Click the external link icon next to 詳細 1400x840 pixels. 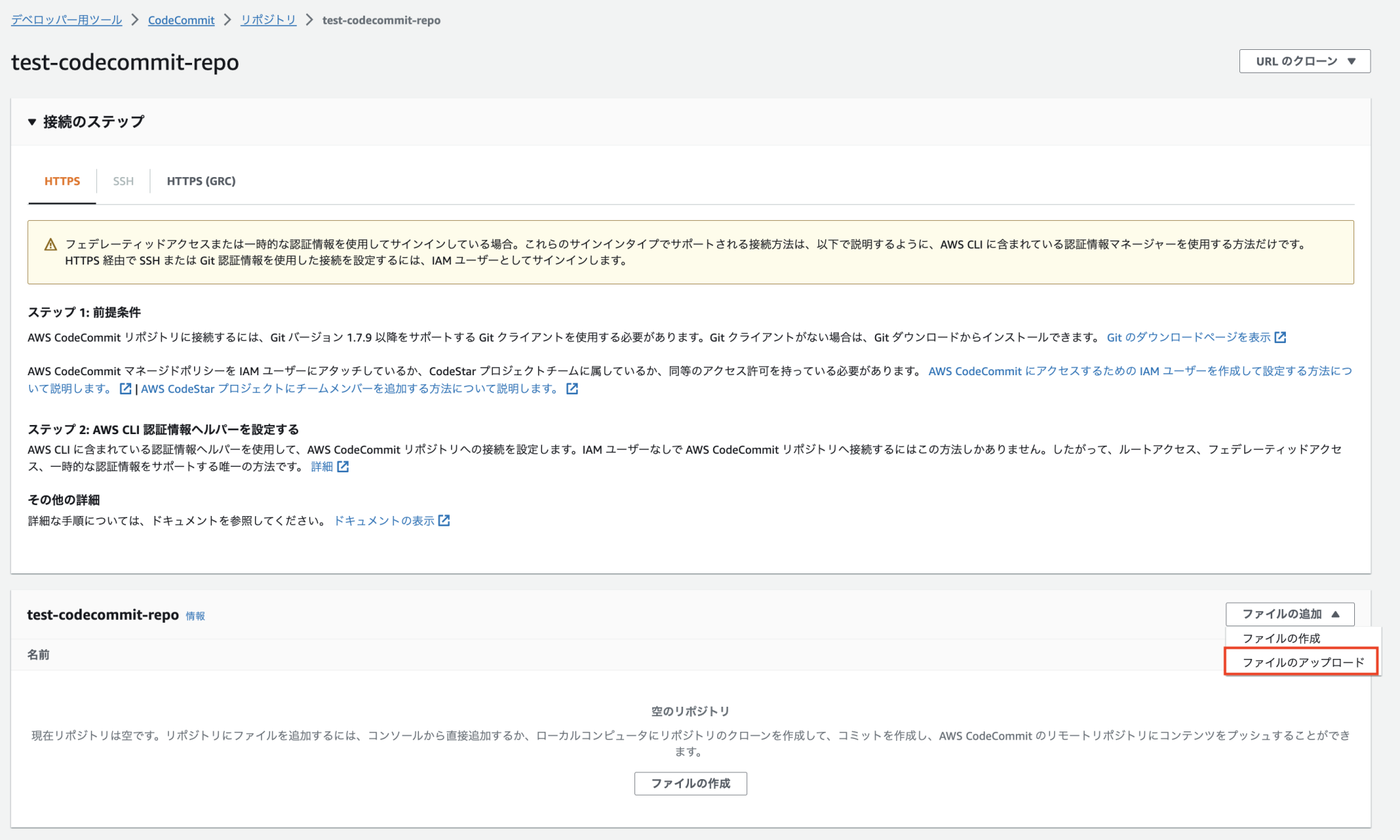click(344, 466)
